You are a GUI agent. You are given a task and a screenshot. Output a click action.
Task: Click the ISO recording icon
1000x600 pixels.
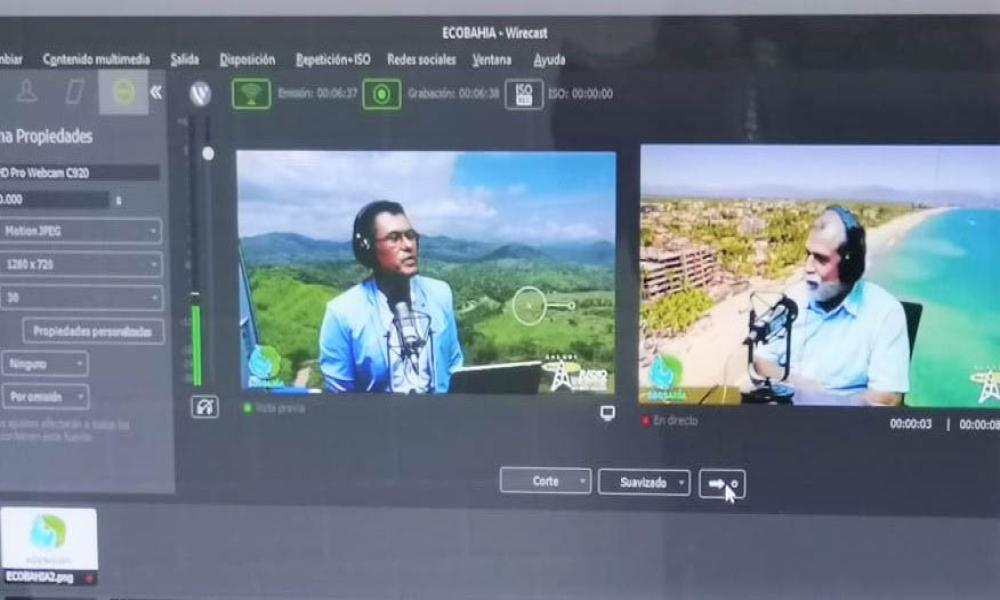pos(523,94)
